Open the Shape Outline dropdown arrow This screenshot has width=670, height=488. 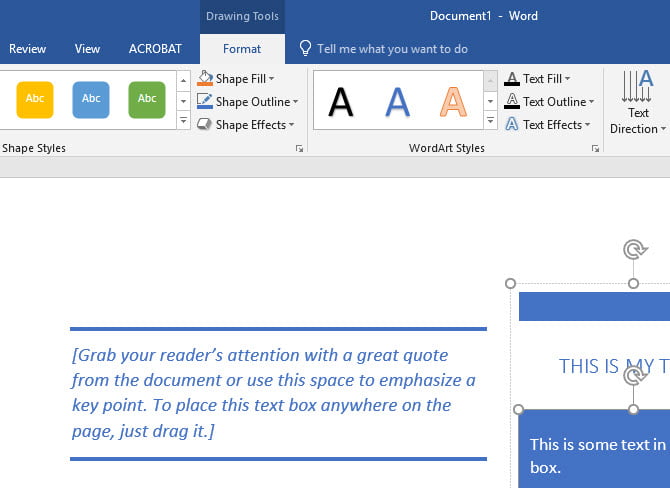click(x=295, y=102)
